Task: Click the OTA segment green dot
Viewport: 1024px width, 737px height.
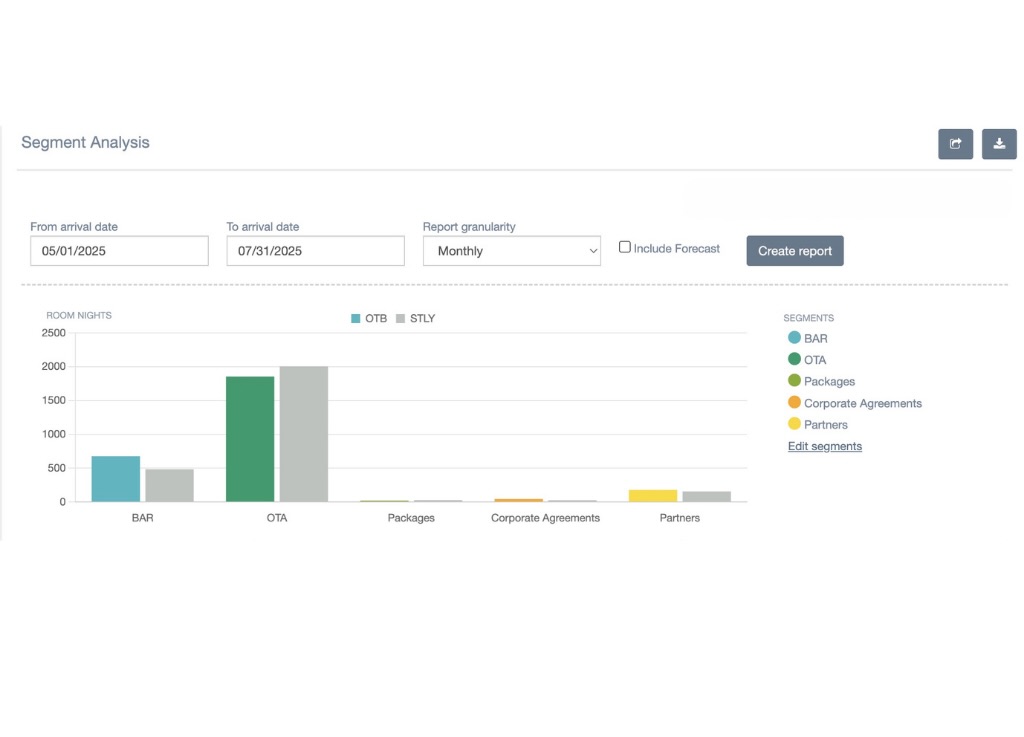Action: click(794, 360)
